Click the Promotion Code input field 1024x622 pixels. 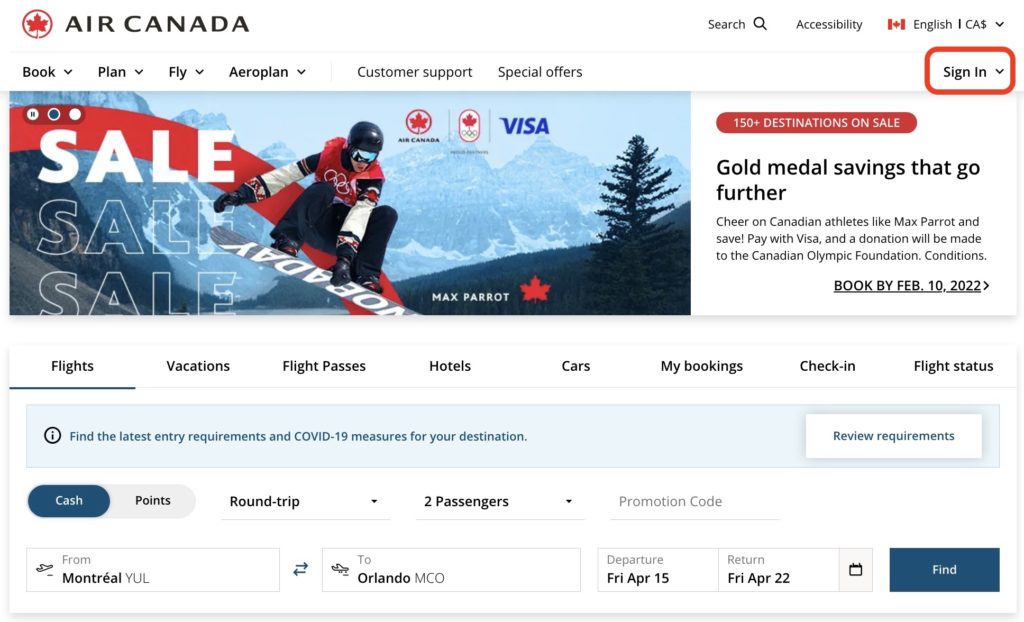[694, 501]
